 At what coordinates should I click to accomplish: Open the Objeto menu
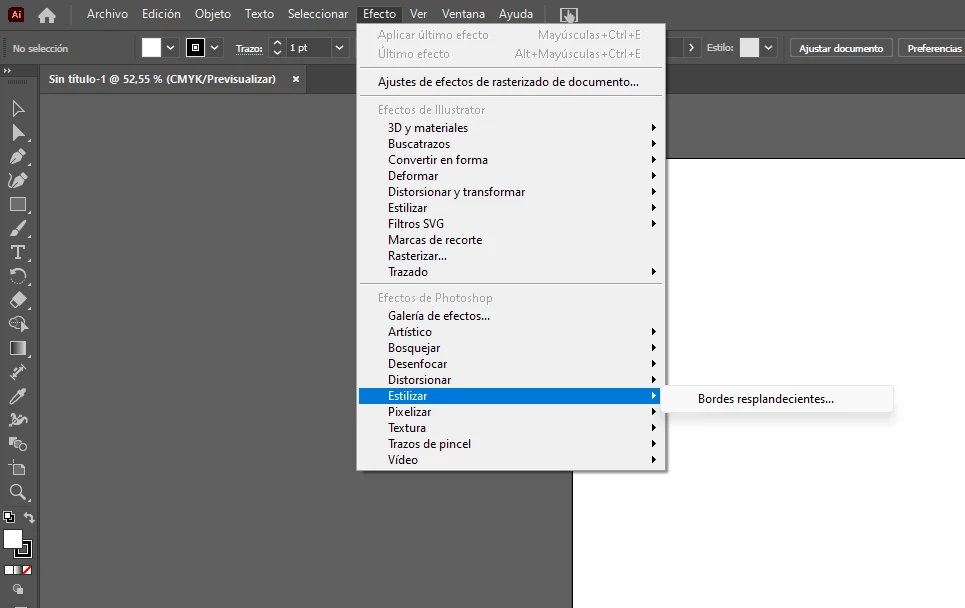click(x=213, y=14)
